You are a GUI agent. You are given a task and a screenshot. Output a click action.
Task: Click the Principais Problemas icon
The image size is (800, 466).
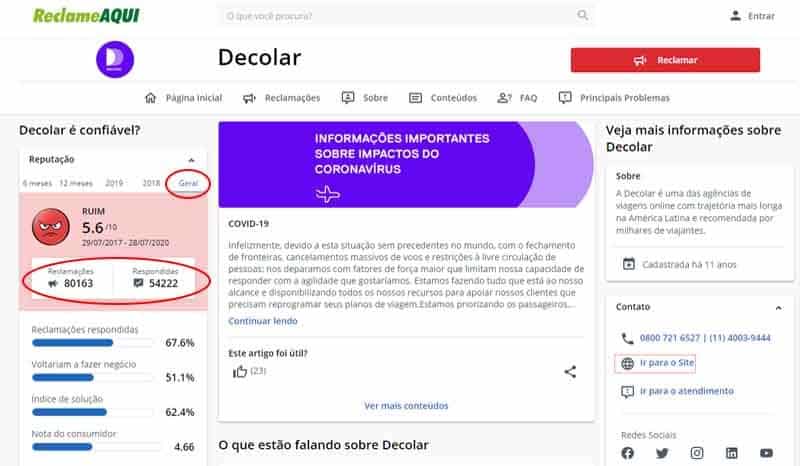coord(565,97)
